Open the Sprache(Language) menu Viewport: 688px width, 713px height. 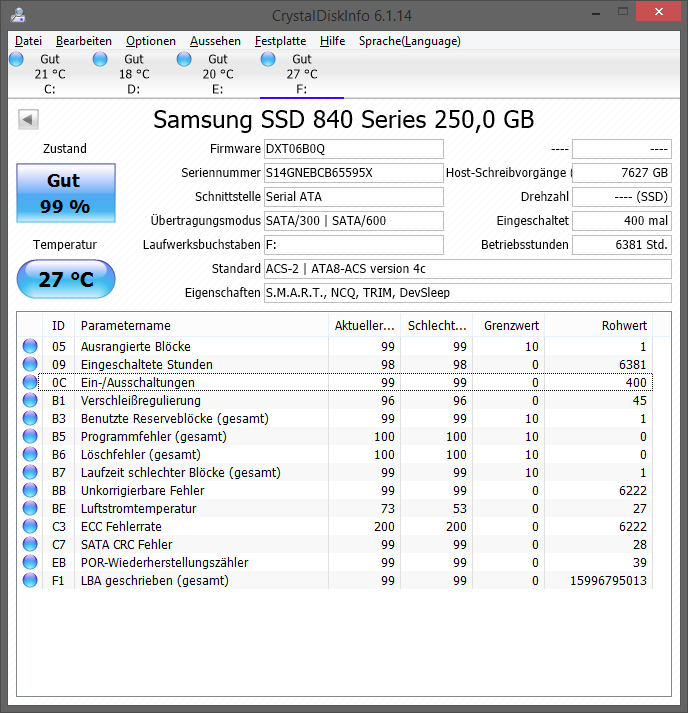click(409, 41)
